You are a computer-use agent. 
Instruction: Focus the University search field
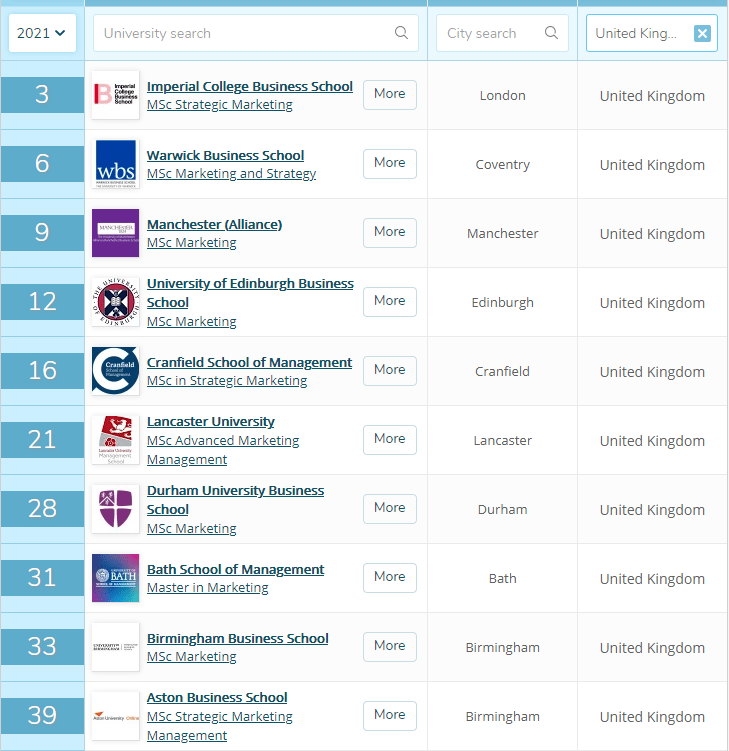tap(256, 33)
